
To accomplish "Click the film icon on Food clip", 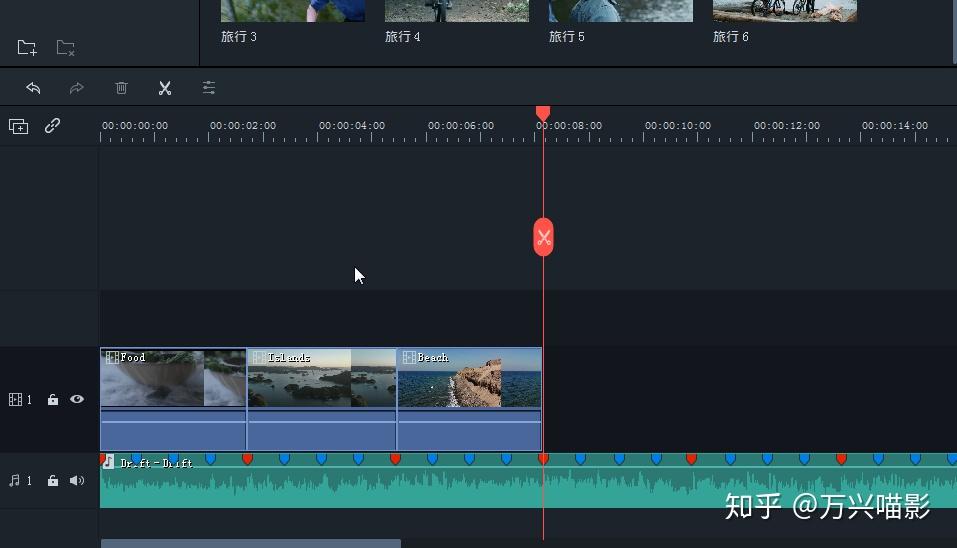I will pyautogui.click(x=112, y=358).
